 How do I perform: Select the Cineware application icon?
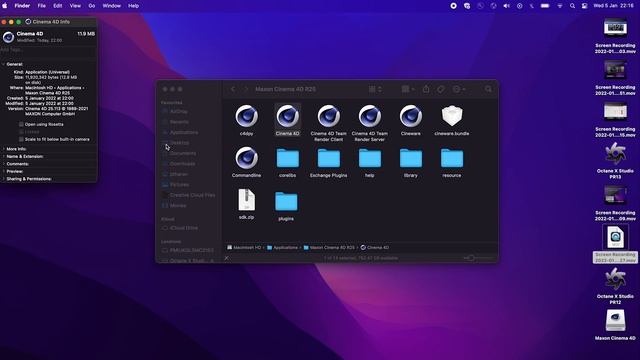[x=411, y=116]
